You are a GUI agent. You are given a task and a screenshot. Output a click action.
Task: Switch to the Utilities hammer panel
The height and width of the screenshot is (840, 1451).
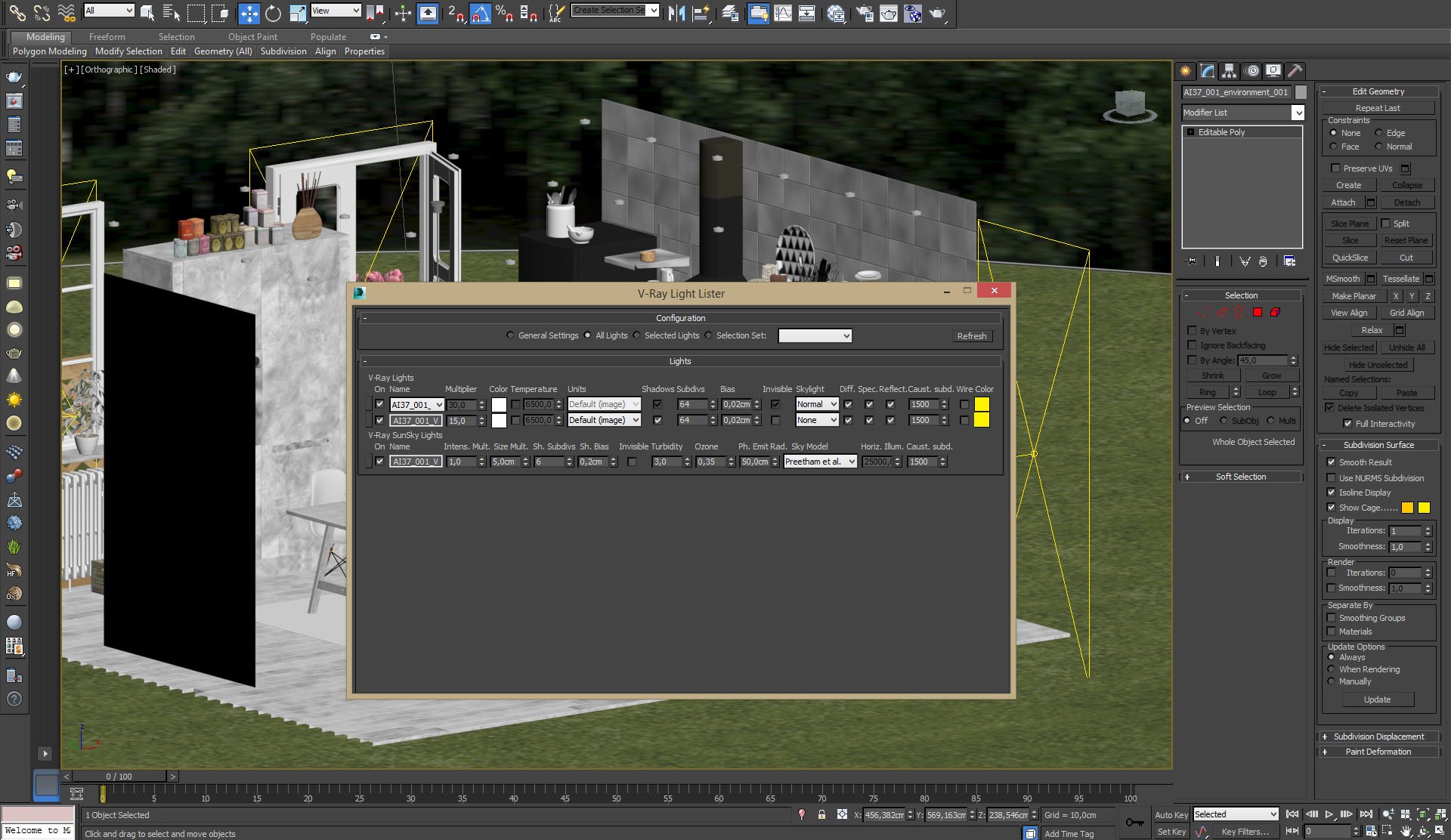click(x=1295, y=70)
